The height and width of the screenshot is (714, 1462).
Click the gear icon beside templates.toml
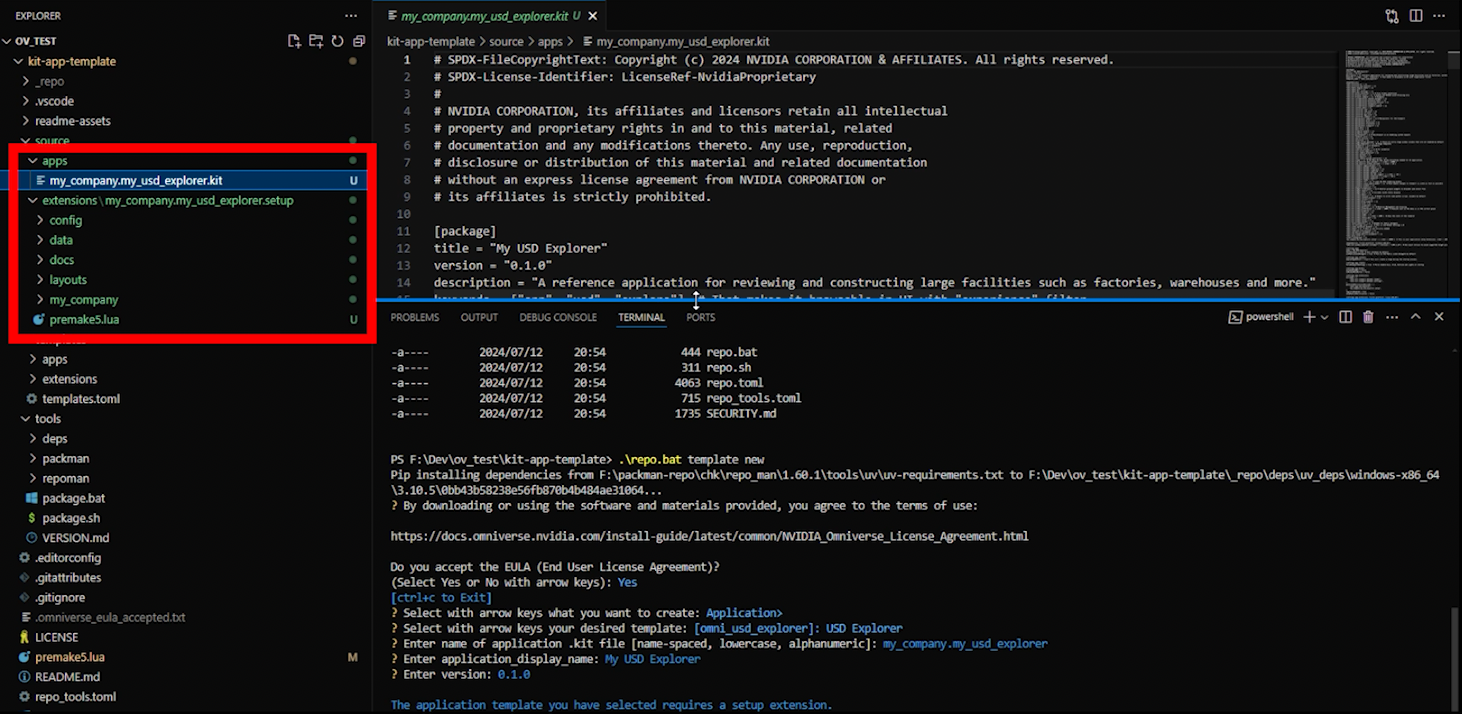pos(32,399)
